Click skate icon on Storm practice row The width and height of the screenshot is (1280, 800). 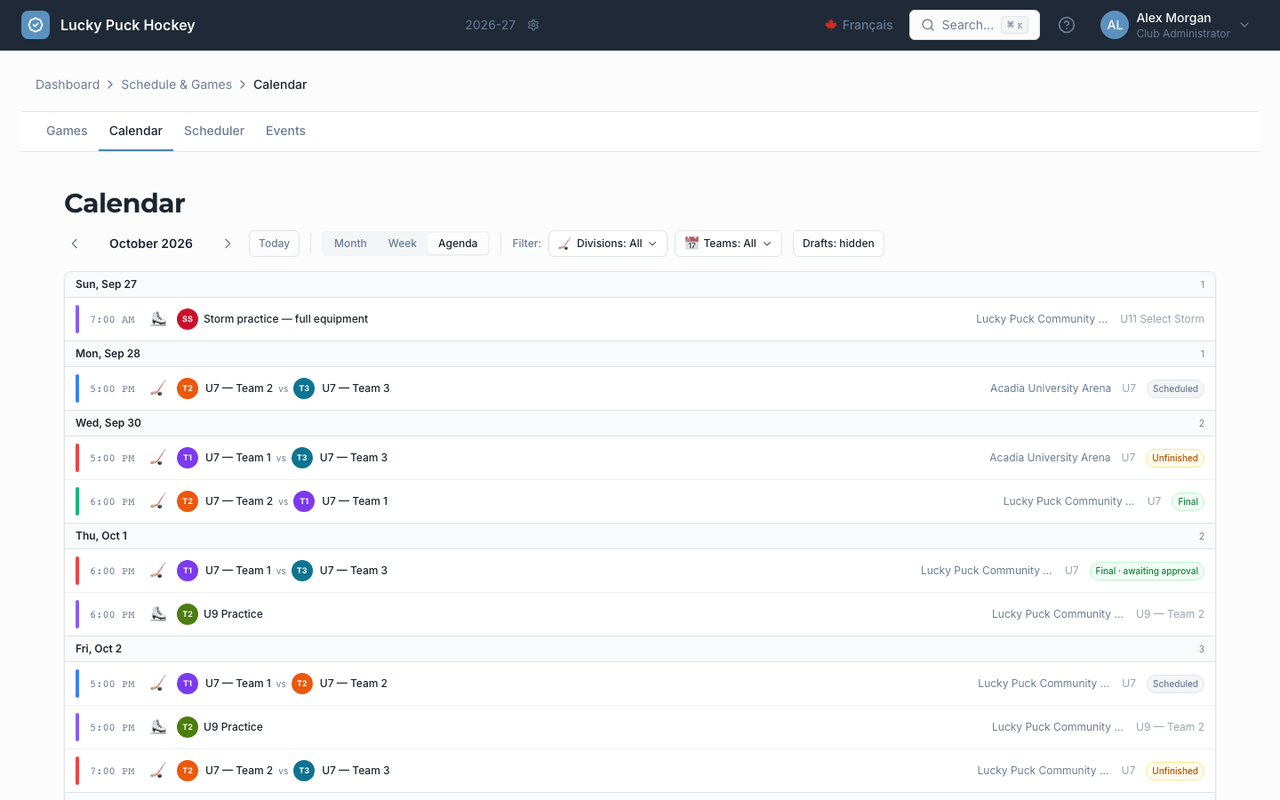[158, 319]
